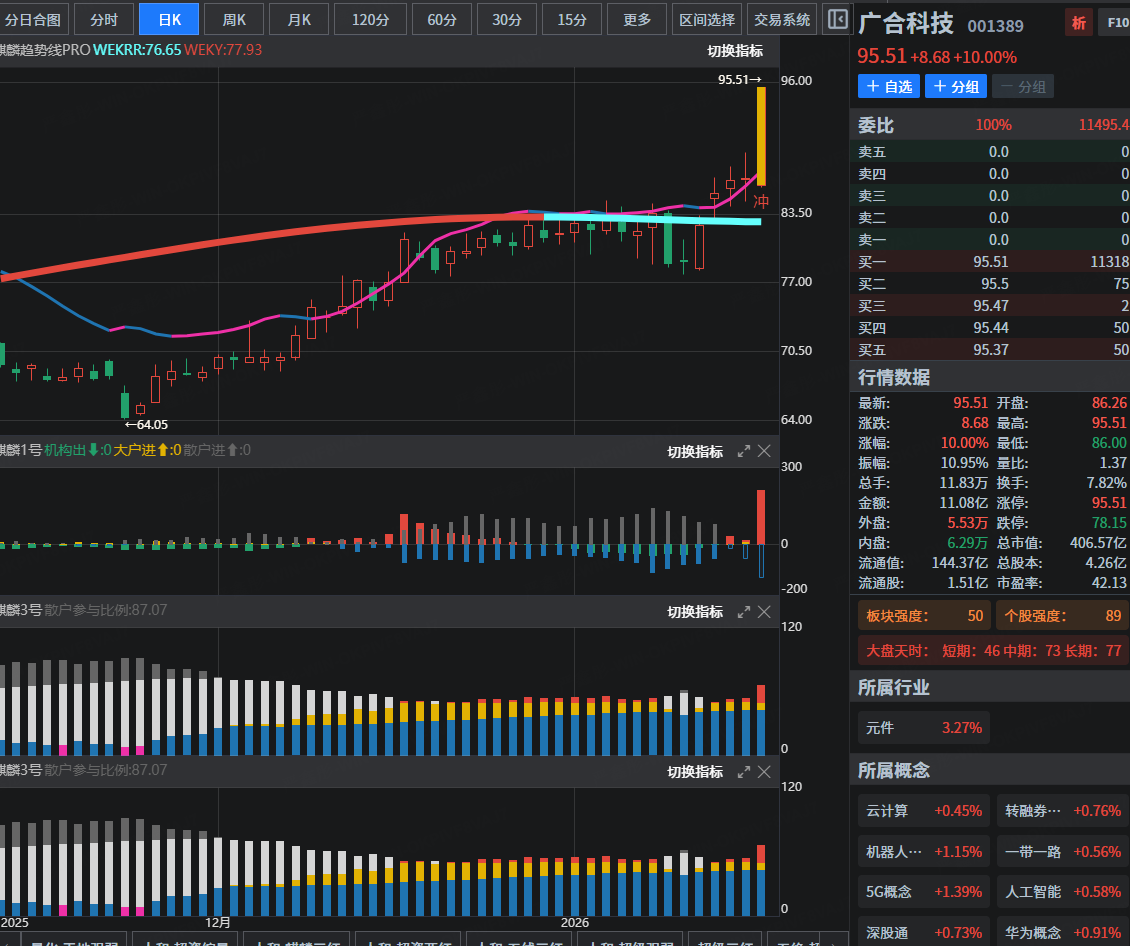The image size is (1130, 946).
Task: Open the 元件 industry sector entry
Action: coord(923,728)
